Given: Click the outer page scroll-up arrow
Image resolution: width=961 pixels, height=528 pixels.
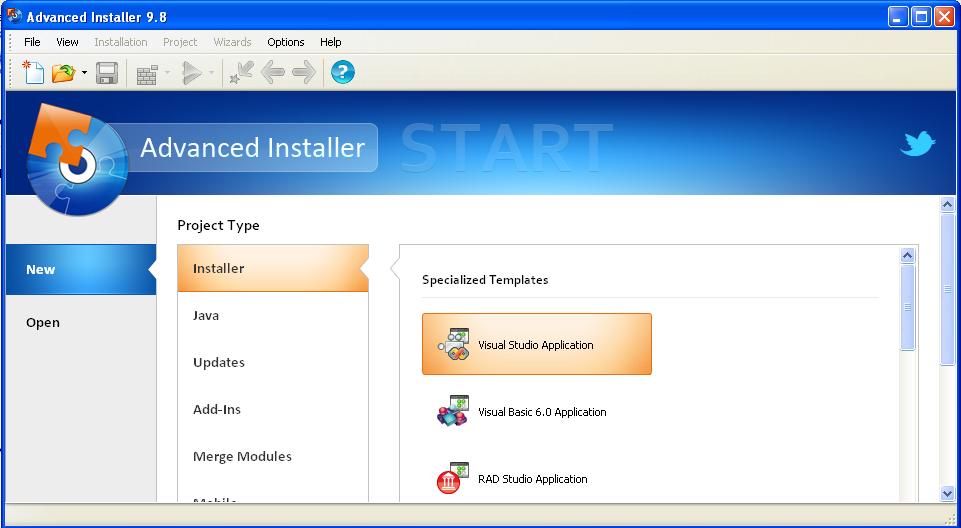Looking at the screenshot, I should (x=948, y=204).
